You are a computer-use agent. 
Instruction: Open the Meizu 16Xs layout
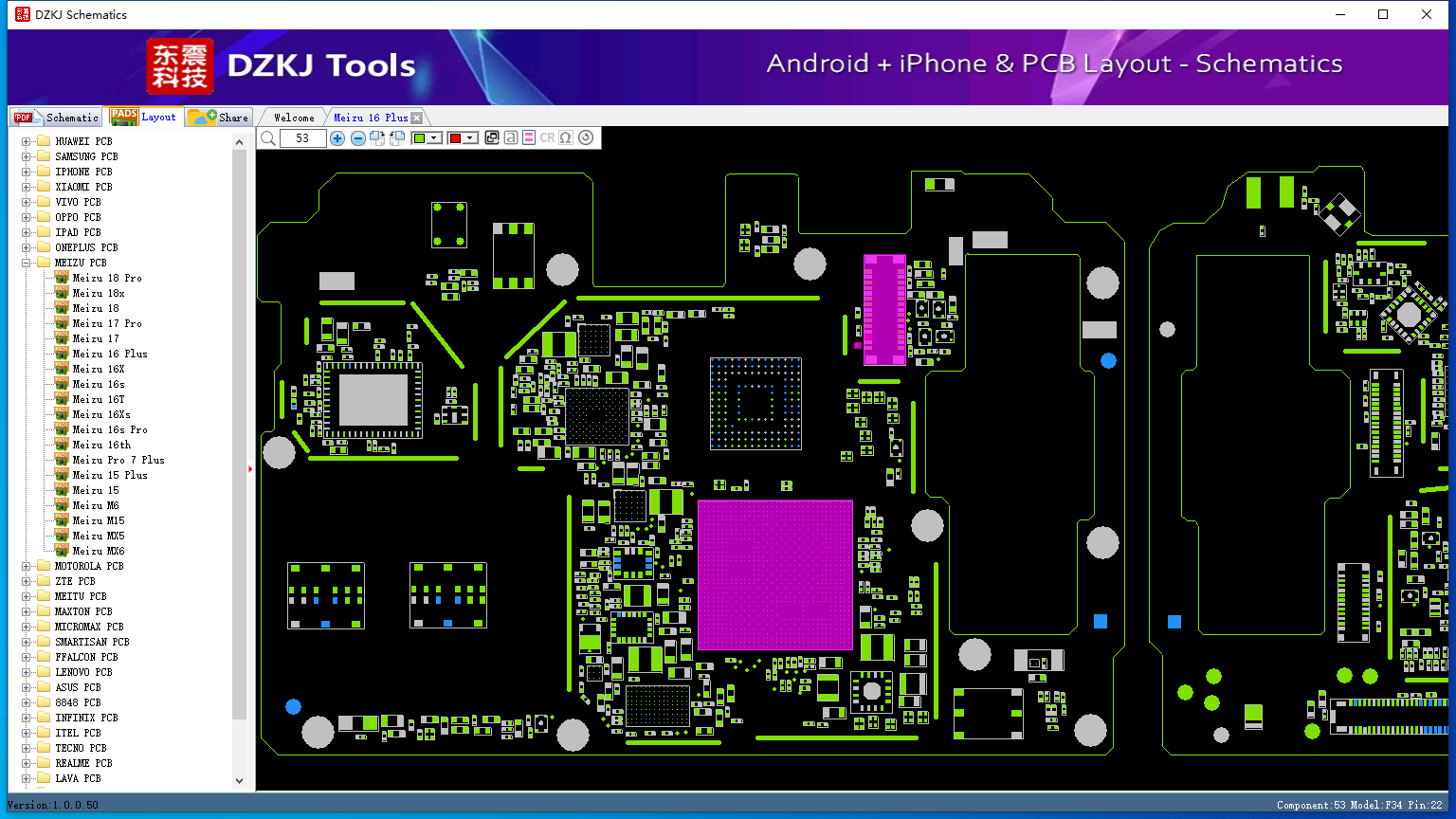[101, 414]
